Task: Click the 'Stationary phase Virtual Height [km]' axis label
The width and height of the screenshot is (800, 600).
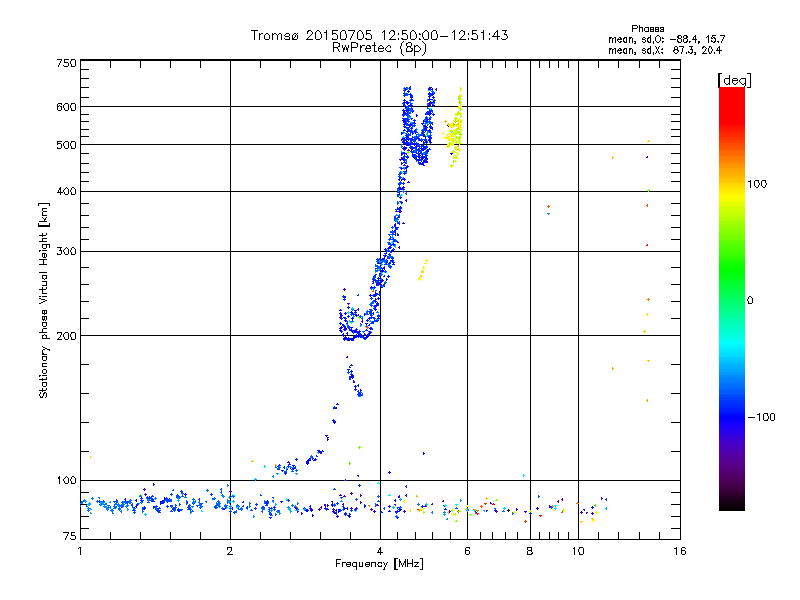Action: point(44,300)
